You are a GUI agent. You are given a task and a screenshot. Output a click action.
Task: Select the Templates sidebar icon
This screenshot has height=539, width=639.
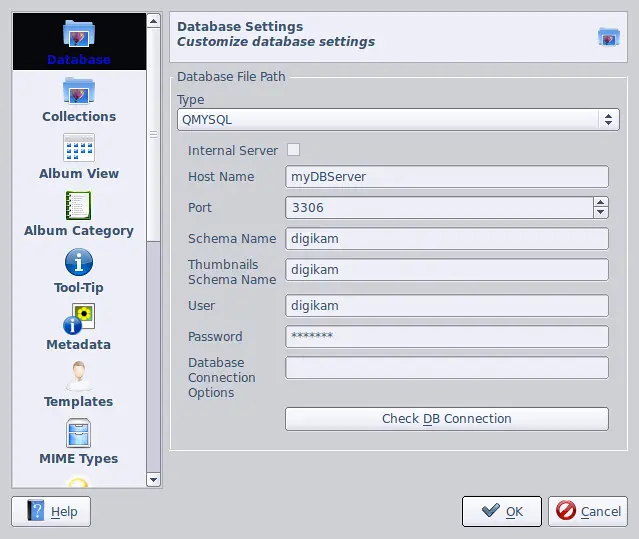[x=78, y=378]
